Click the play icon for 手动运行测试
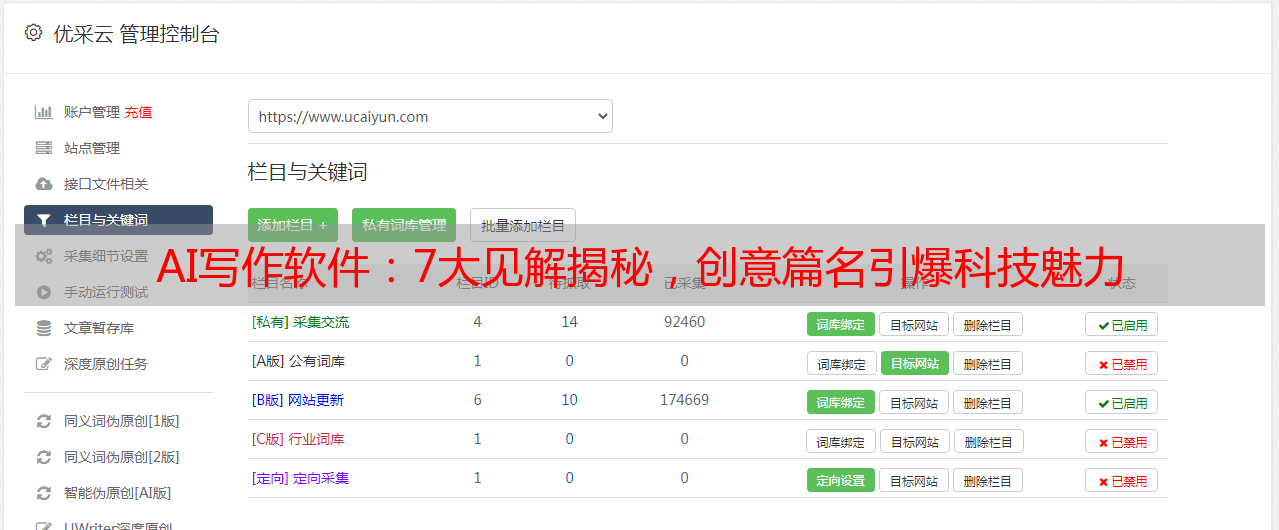The width and height of the screenshot is (1279, 530). (43, 292)
